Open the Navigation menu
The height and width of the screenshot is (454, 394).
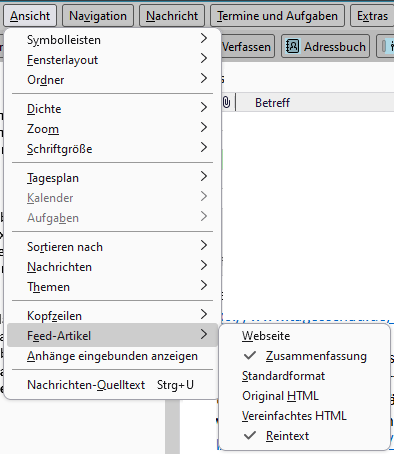(x=98, y=16)
